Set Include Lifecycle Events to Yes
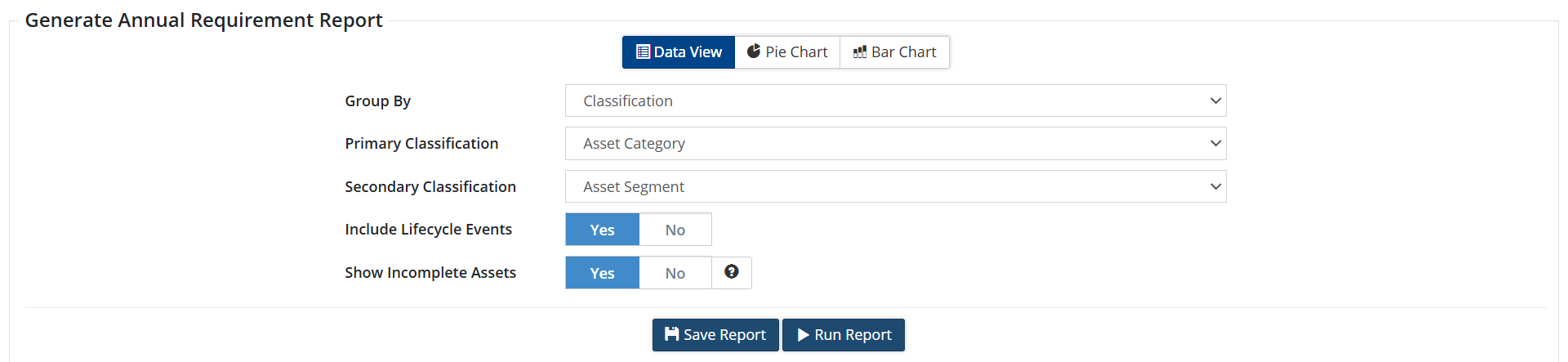The height and width of the screenshot is (362, 1568). tap(602, 230)
